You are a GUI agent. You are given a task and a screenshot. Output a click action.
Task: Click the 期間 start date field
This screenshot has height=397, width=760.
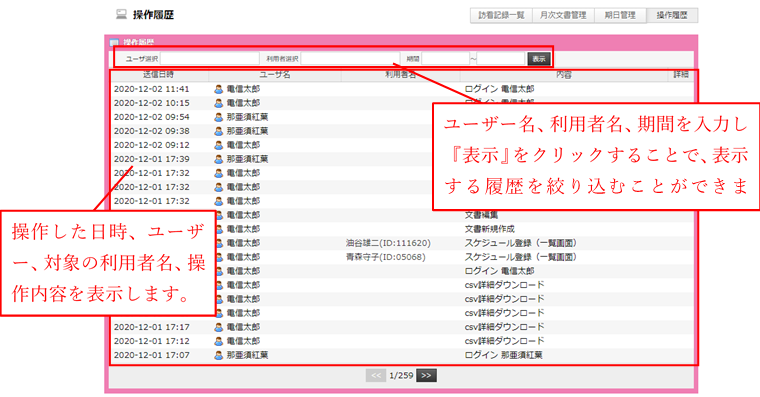445,59
